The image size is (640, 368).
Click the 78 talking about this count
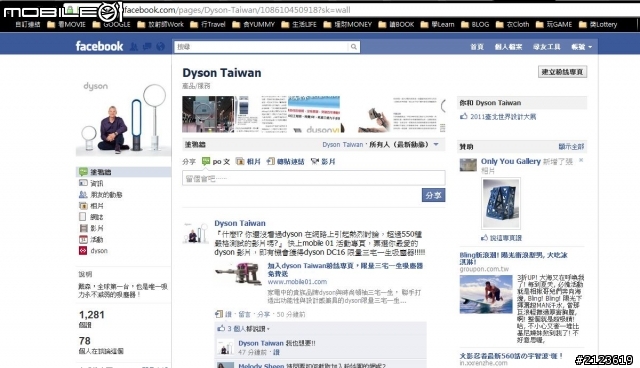84,341
